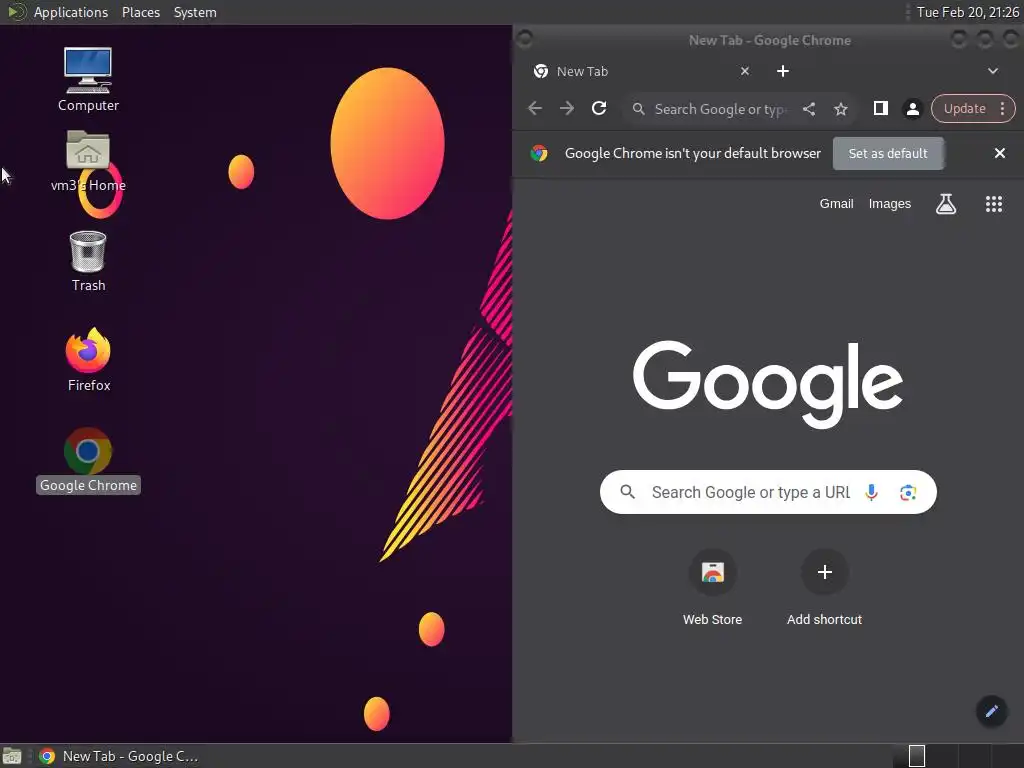The height and width of the screenshot is (768, 1024).
Task: Open Search Labs flask icon
Action: (945, 204)
